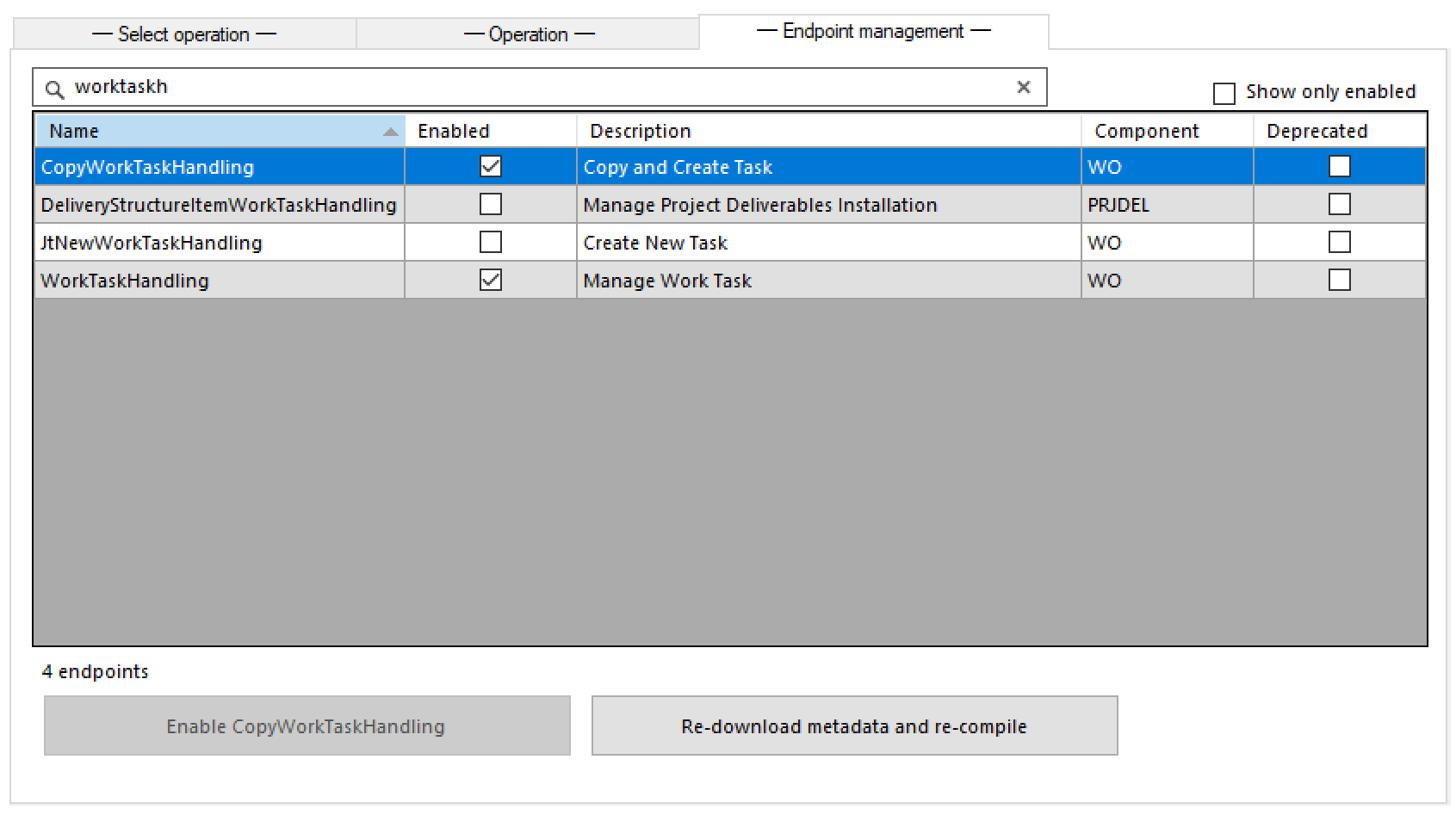Toggle Deprecated checkbox for WorkTaskHandling

tap(1339, 280)
